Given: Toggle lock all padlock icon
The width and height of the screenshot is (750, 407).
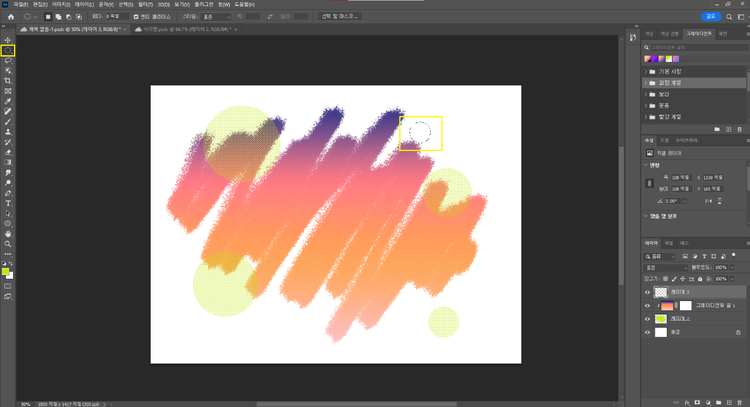Looking at the screenshot, I should [x=700, y=279].
